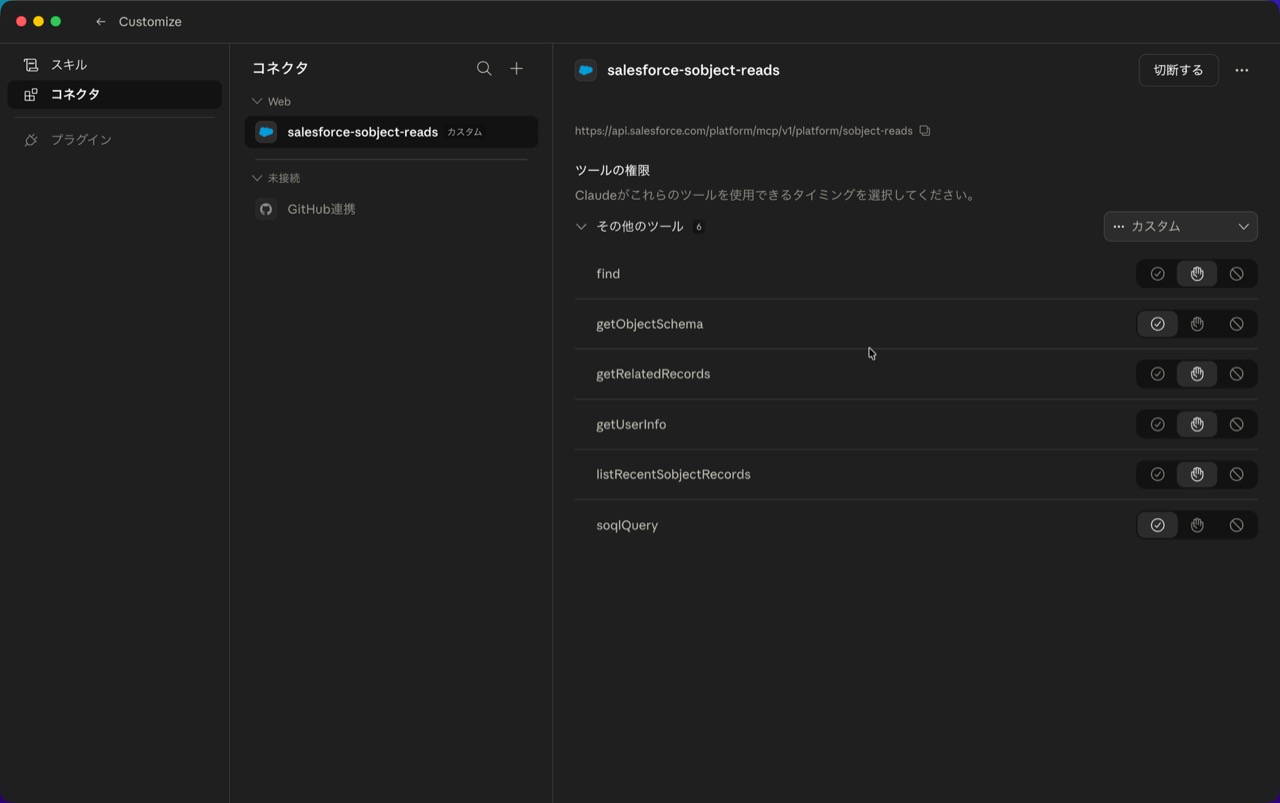Select the GitHub連携 connector
The image size is (1280, 803).
(x=321, y=209)
